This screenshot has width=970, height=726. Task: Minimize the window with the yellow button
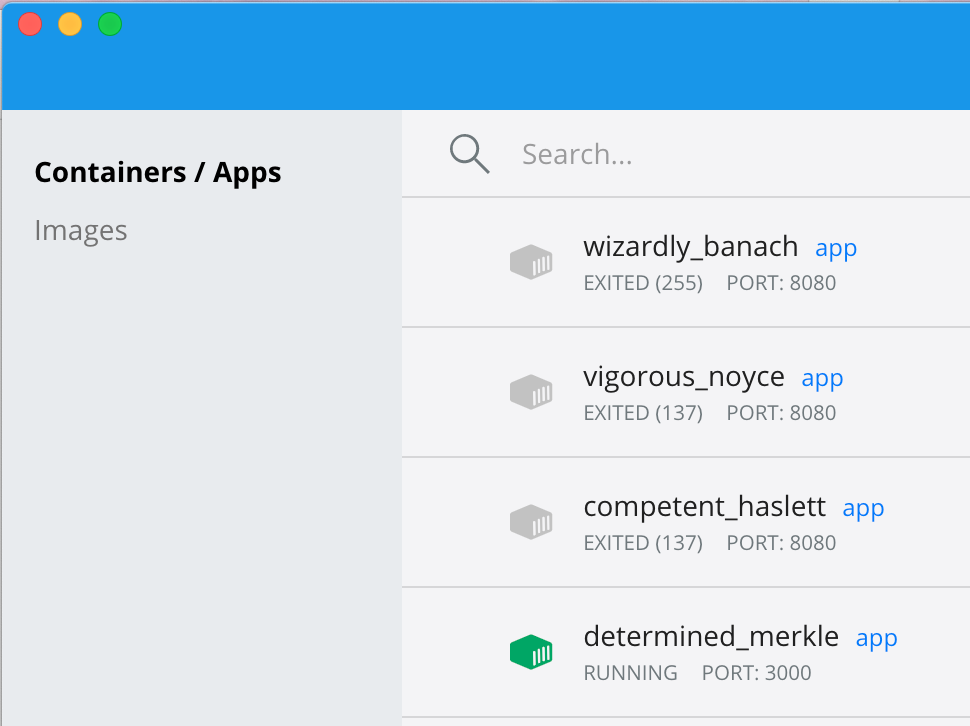(x=70, y=24)
